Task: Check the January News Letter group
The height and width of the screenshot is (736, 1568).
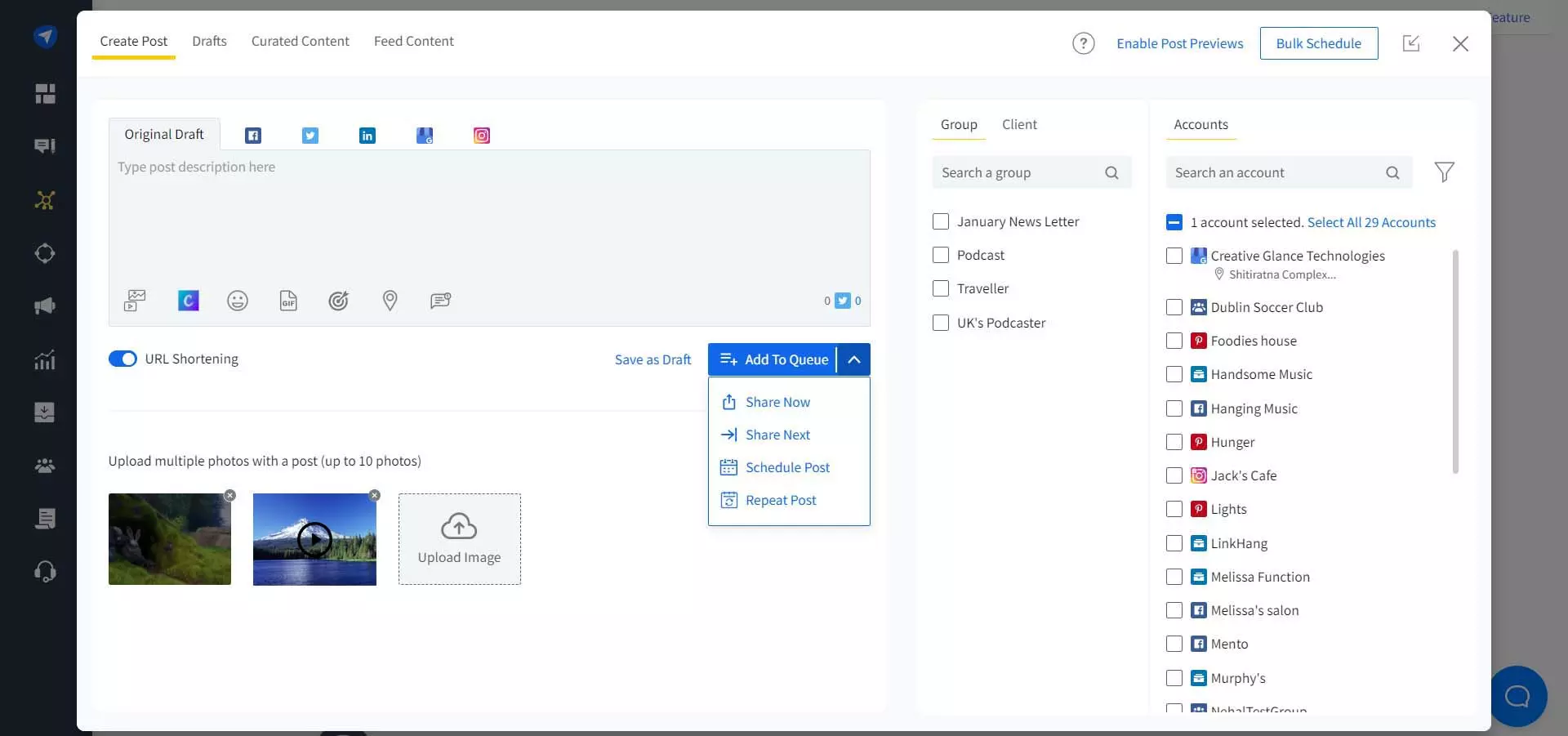Action: pos(941,221)
